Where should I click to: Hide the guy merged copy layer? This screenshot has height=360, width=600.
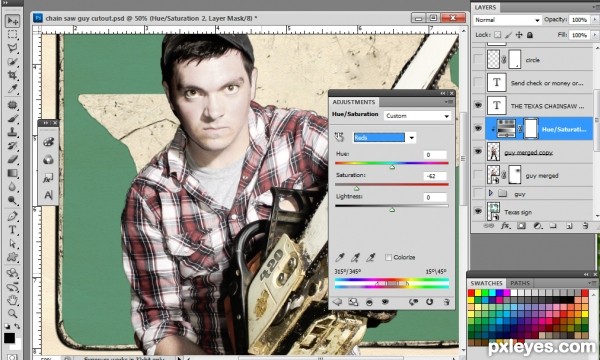478,152
